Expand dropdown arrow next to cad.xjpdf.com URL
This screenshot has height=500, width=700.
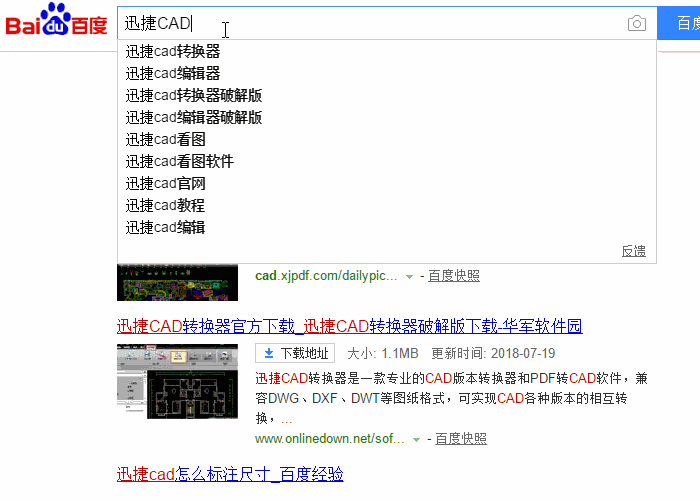(x=409, y=277)
